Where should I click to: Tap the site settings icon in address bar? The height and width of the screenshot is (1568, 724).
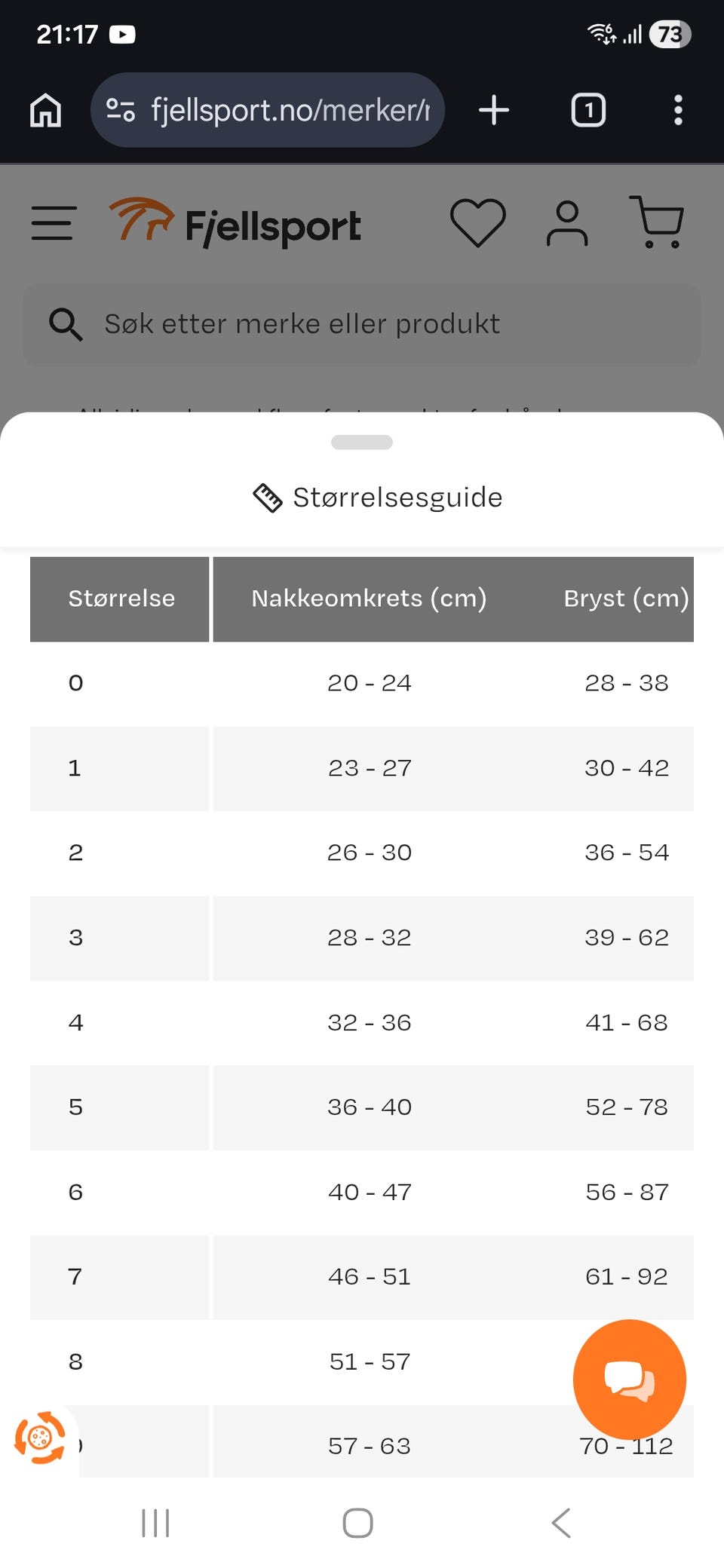coord(121,110)
